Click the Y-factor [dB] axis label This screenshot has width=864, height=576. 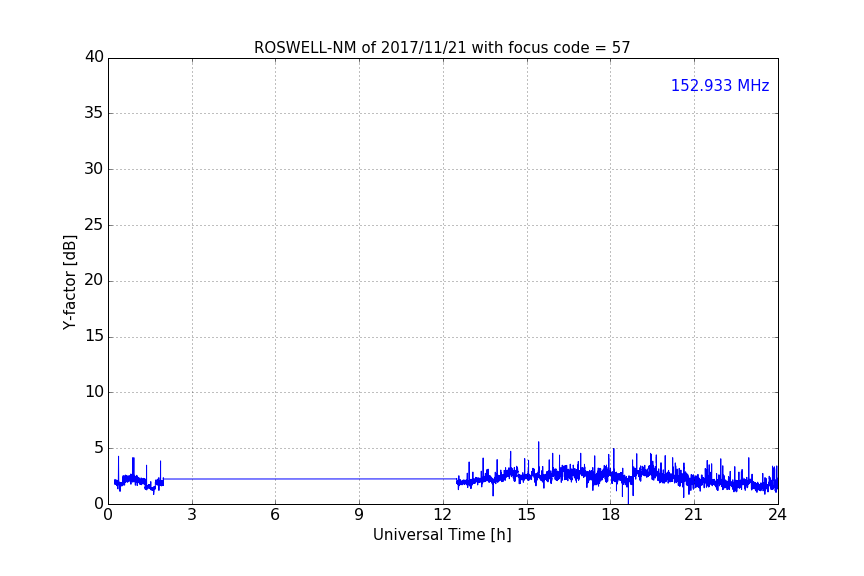pos(69,282)
